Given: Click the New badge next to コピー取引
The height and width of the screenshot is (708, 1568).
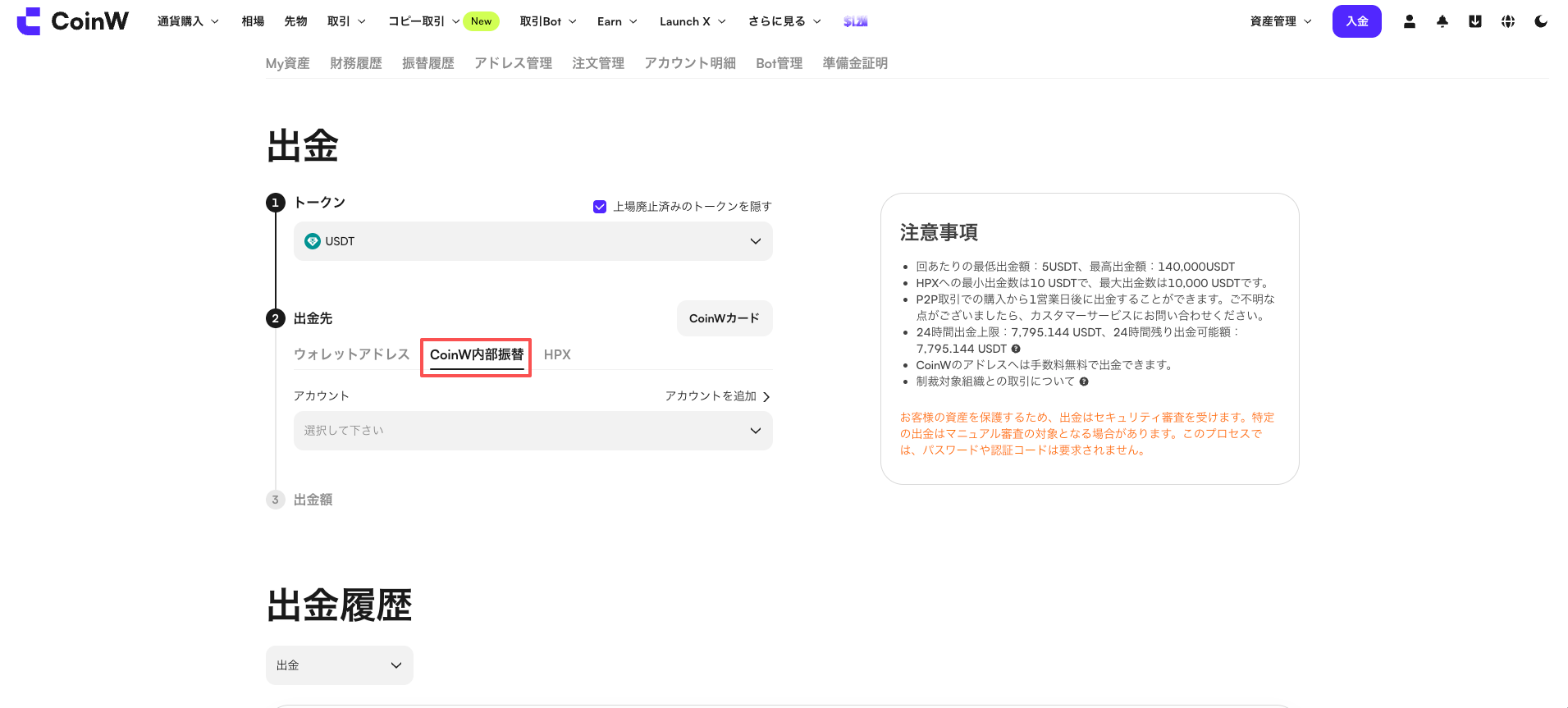Looking at the screenshot, I should (x=481, y=21).
